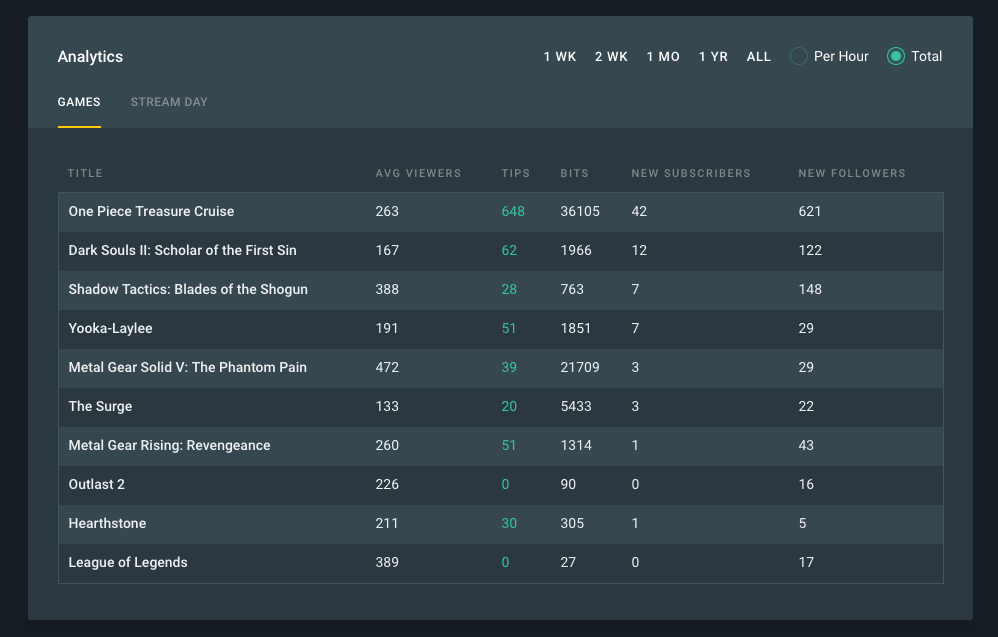Click tips value 28

[x=509, y=289]
